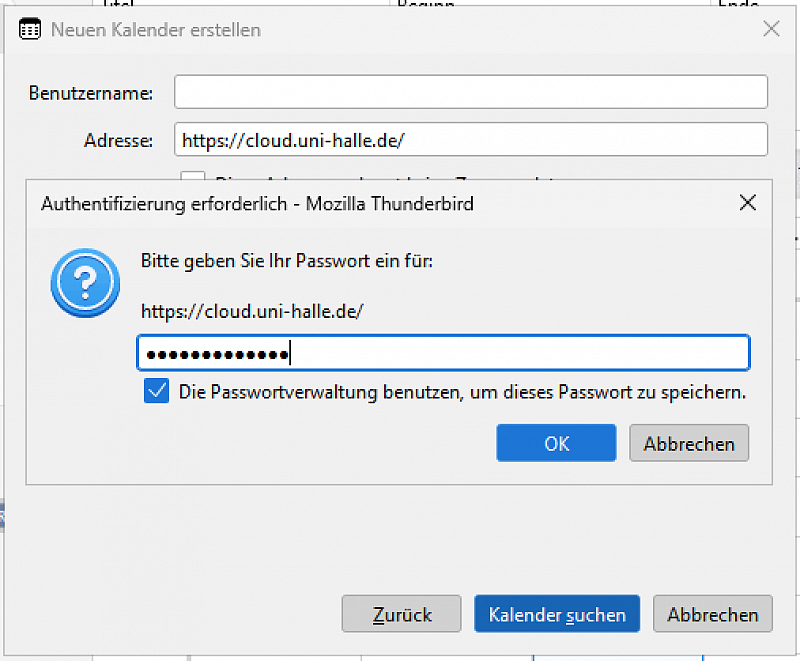Focus the Benutzername input field
The width and height of the screenshot is (800, 661).
(471, 92)
